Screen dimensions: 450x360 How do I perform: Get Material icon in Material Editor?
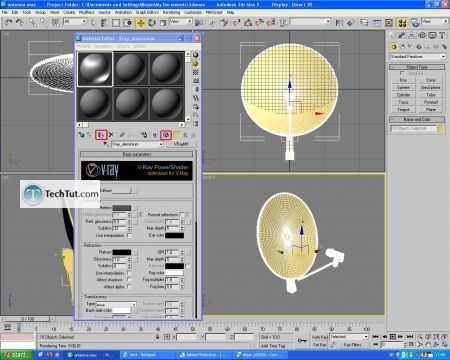pos(81,135)
